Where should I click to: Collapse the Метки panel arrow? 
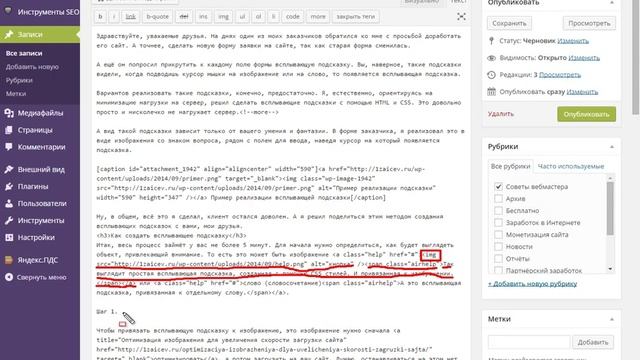click(x=611, y=319)
